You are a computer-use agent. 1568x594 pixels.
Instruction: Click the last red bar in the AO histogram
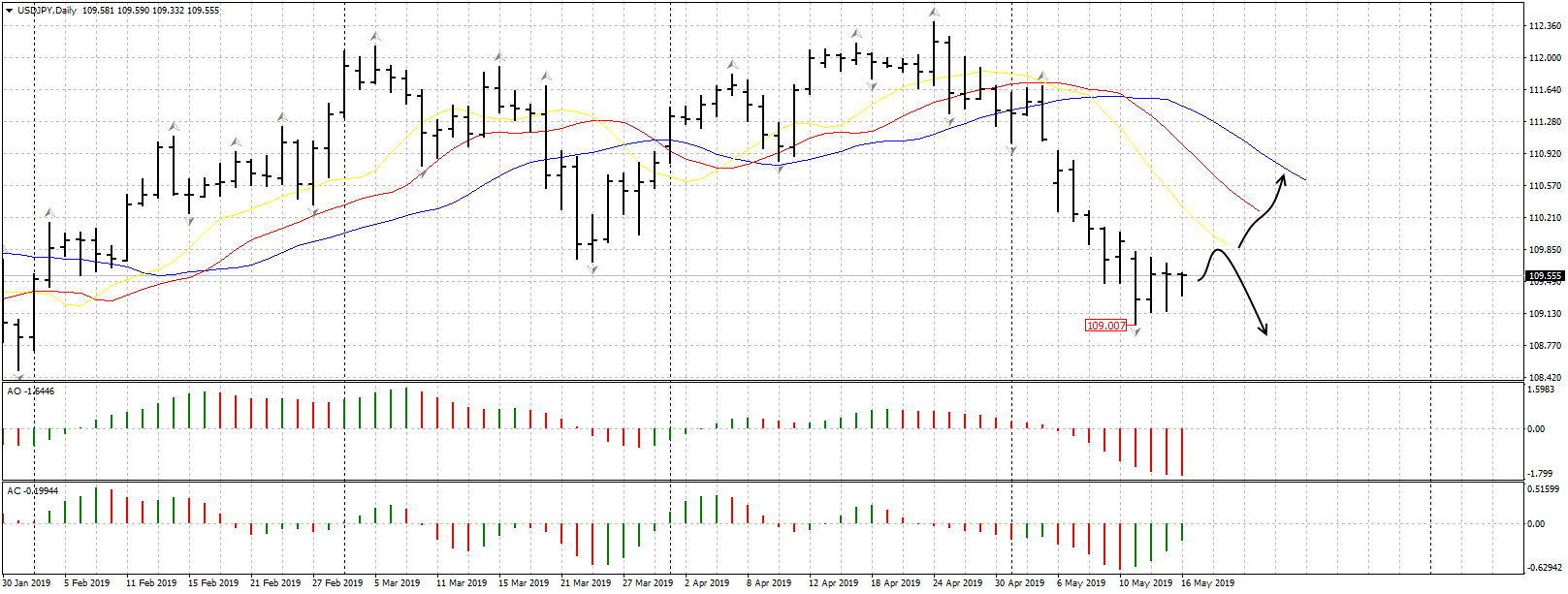1182,452
